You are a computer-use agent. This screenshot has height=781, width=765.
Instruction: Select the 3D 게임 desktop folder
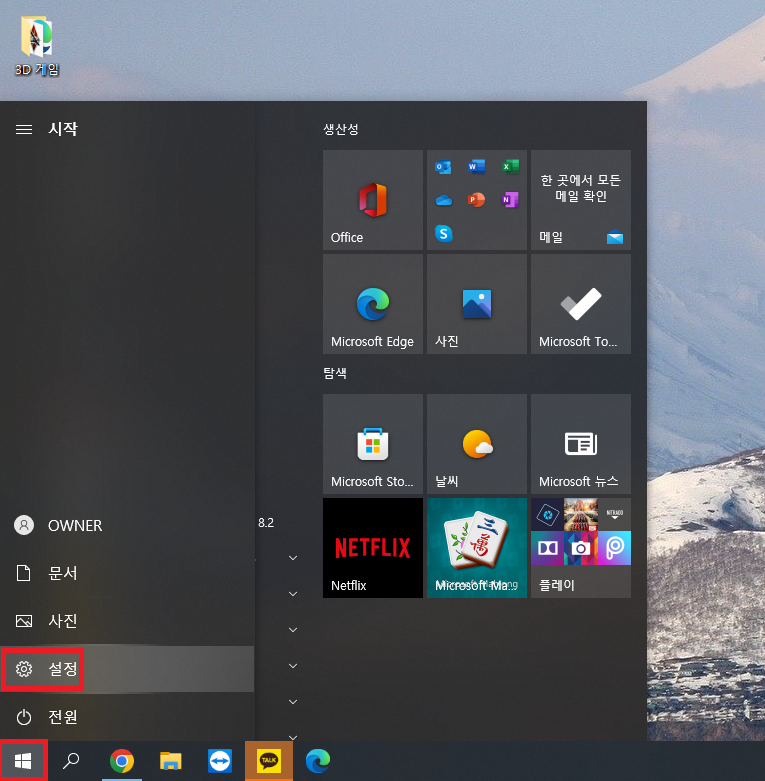[36, 46]
